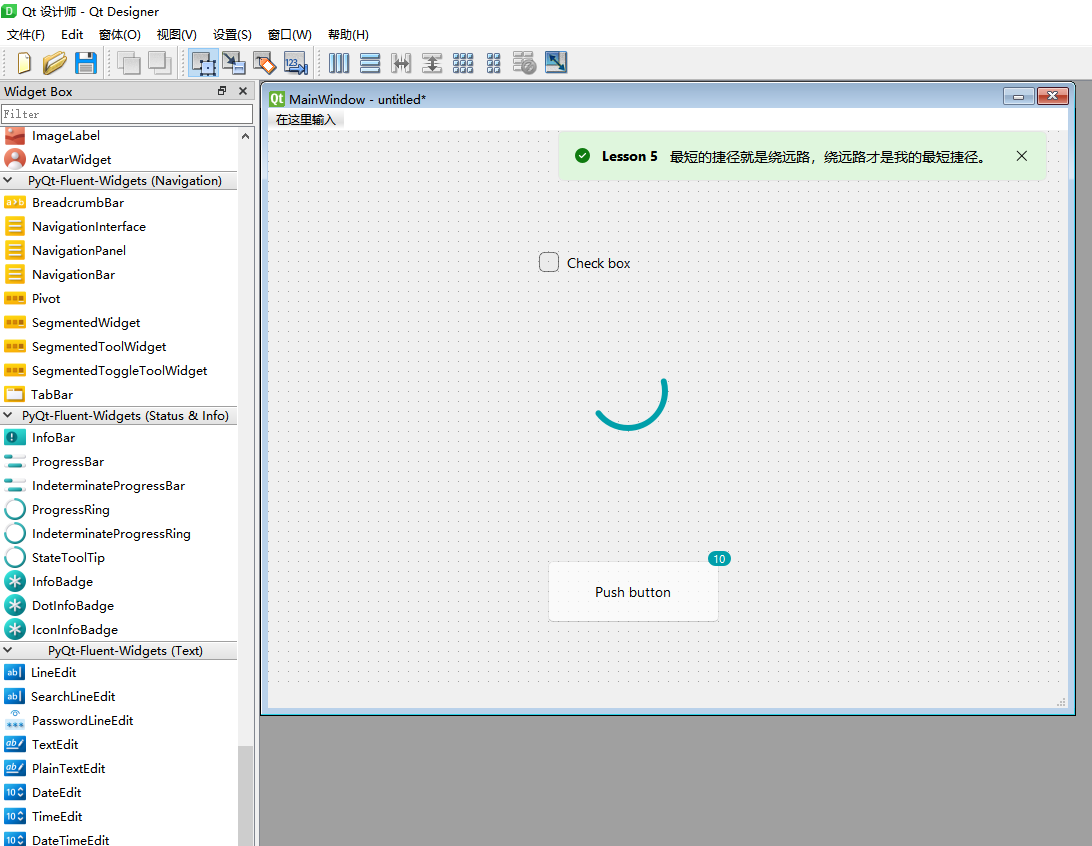Apply vertical layout from the toolbar

tap(370, 63)
